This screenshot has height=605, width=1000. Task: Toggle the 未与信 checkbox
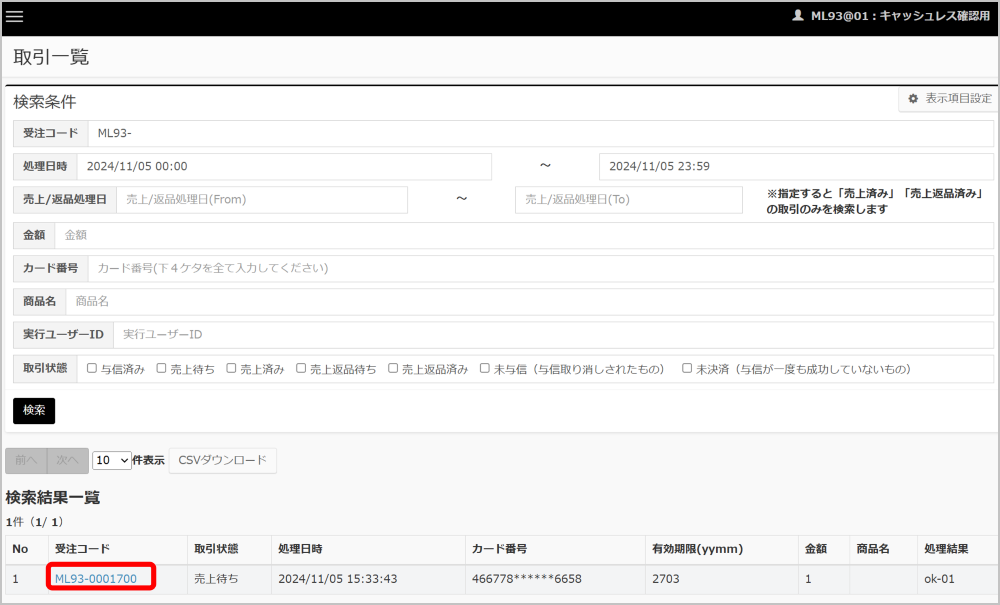coord(485,368)
